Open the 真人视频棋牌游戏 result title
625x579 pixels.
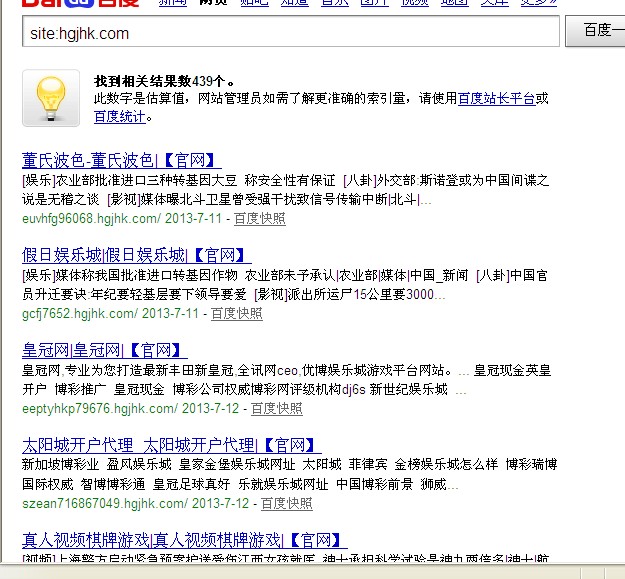coord(185,540)
